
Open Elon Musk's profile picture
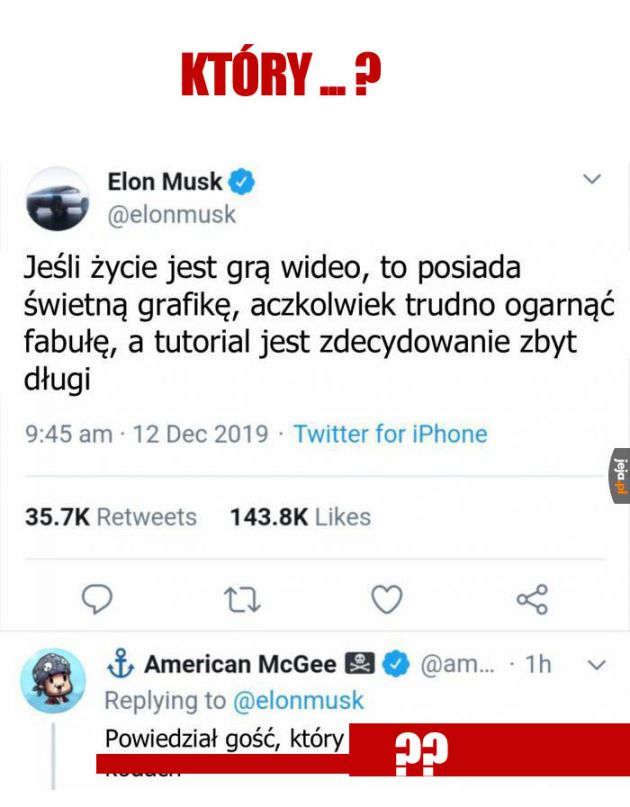(56, 199)
